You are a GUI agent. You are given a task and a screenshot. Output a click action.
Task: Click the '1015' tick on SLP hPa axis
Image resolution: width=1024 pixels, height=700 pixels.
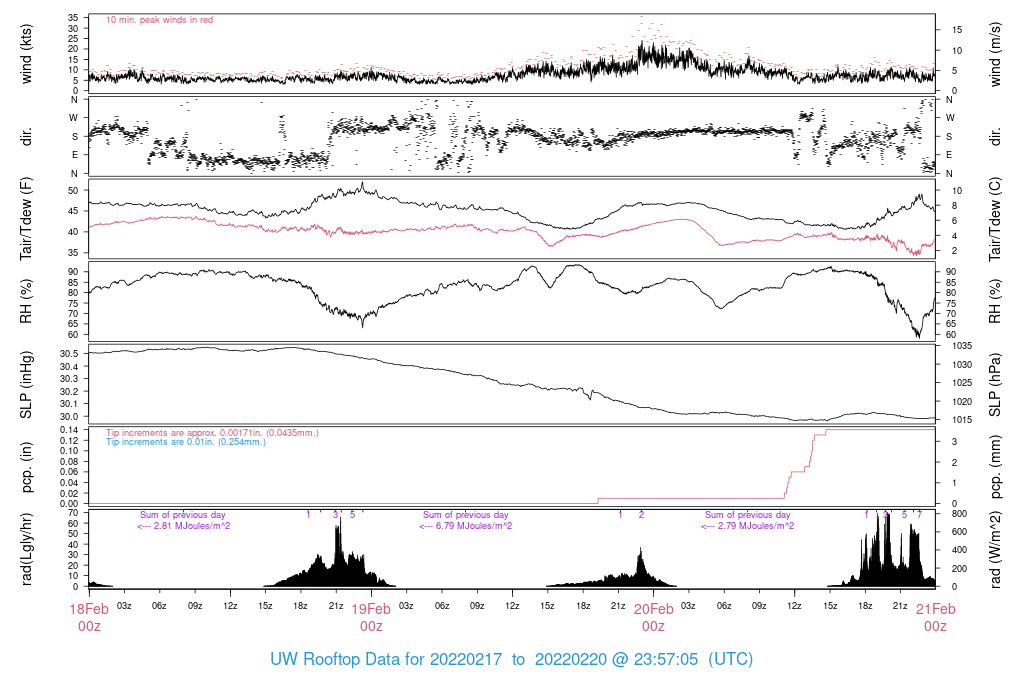(963, 420)
